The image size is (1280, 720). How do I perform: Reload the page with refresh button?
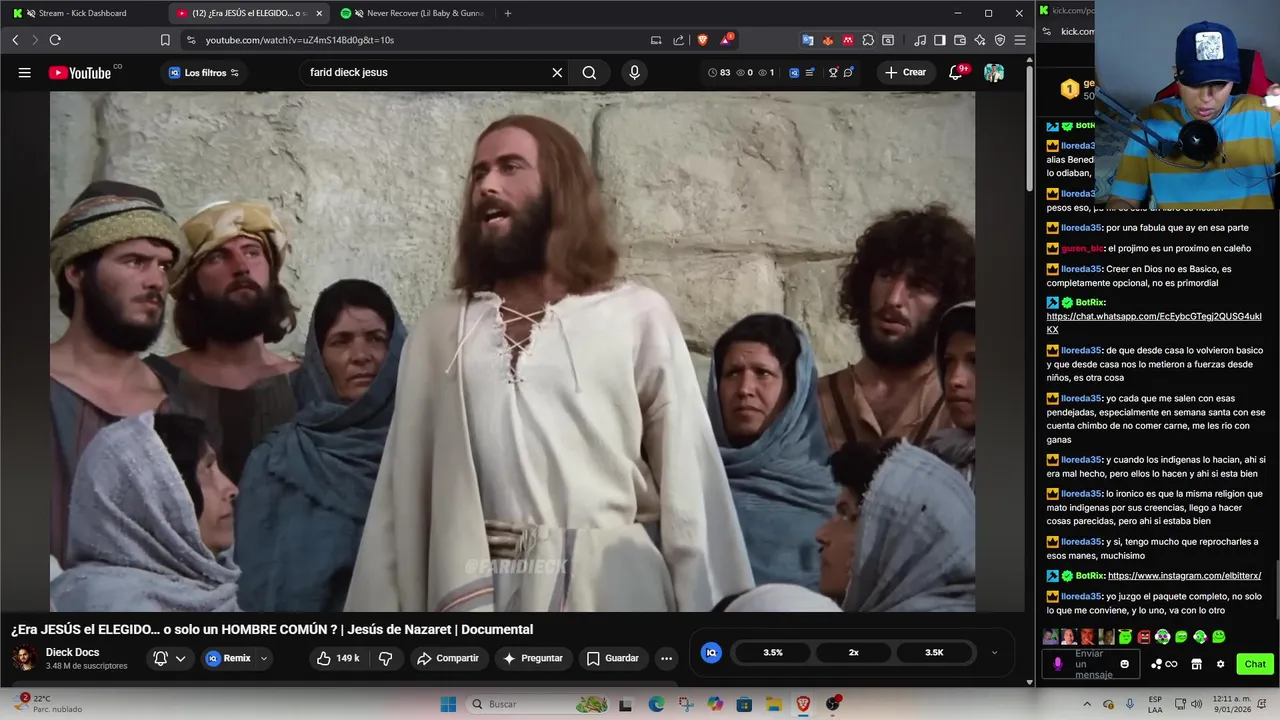(55, 40)
